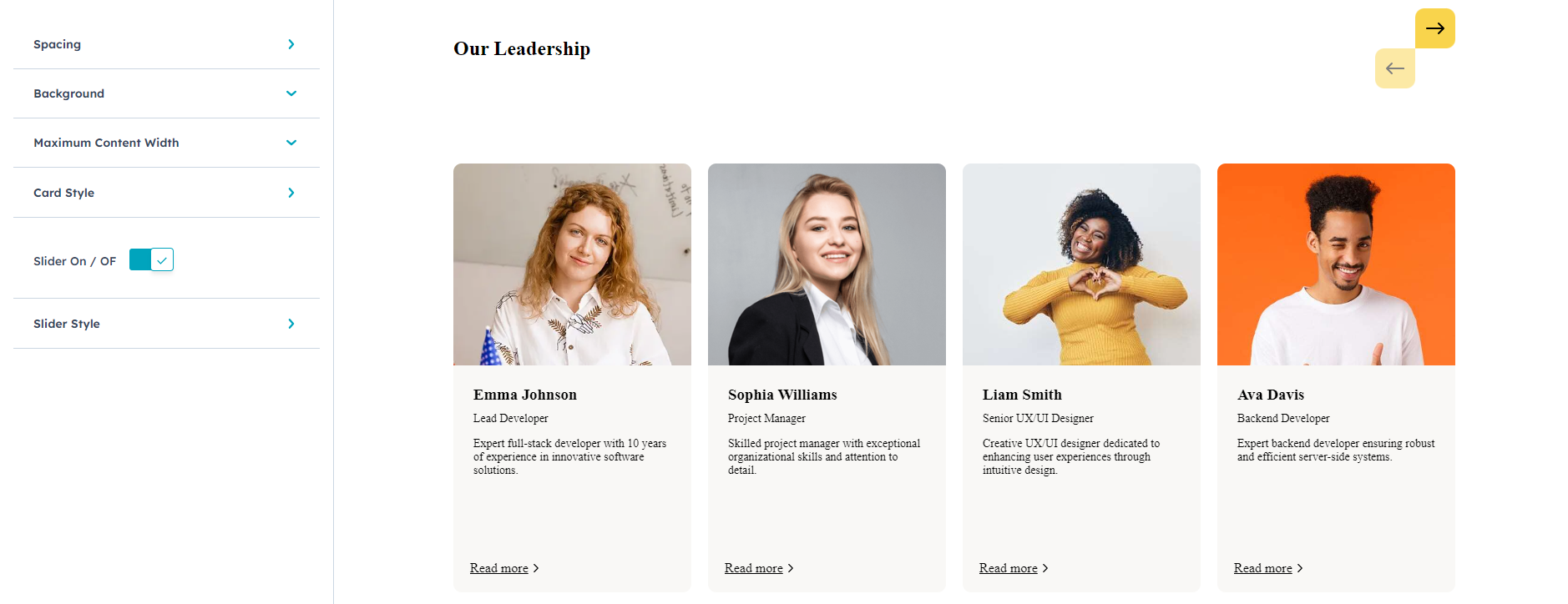Click Emma Johnson's portrait photo
This screenshot has width=1568, height=604.
(x=572, y=264)
